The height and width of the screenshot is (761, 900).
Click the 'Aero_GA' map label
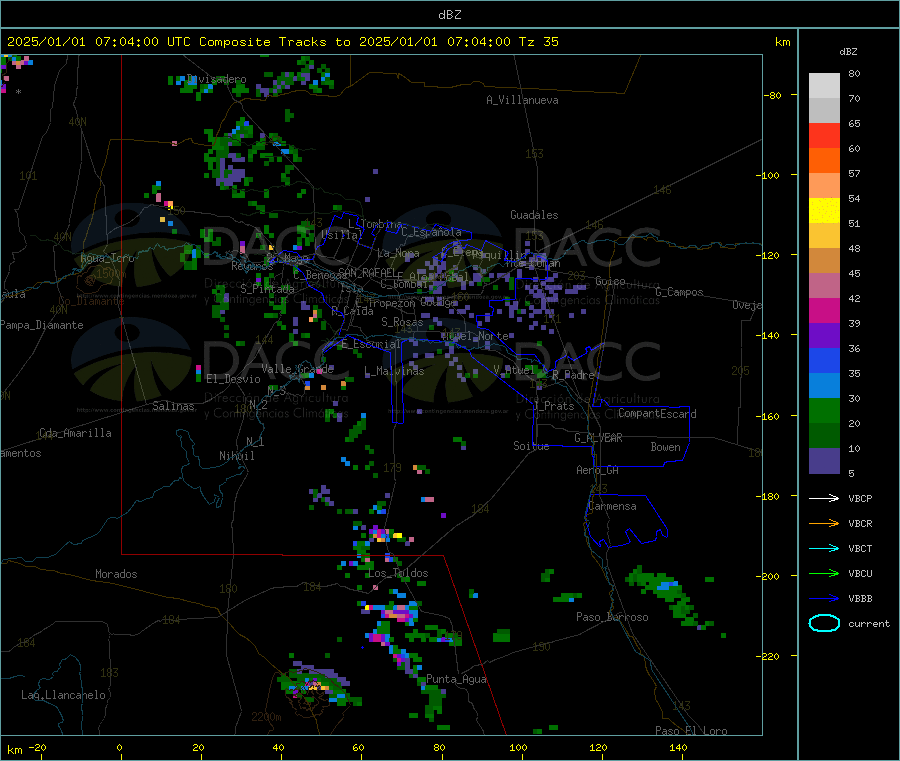point(597,470)
